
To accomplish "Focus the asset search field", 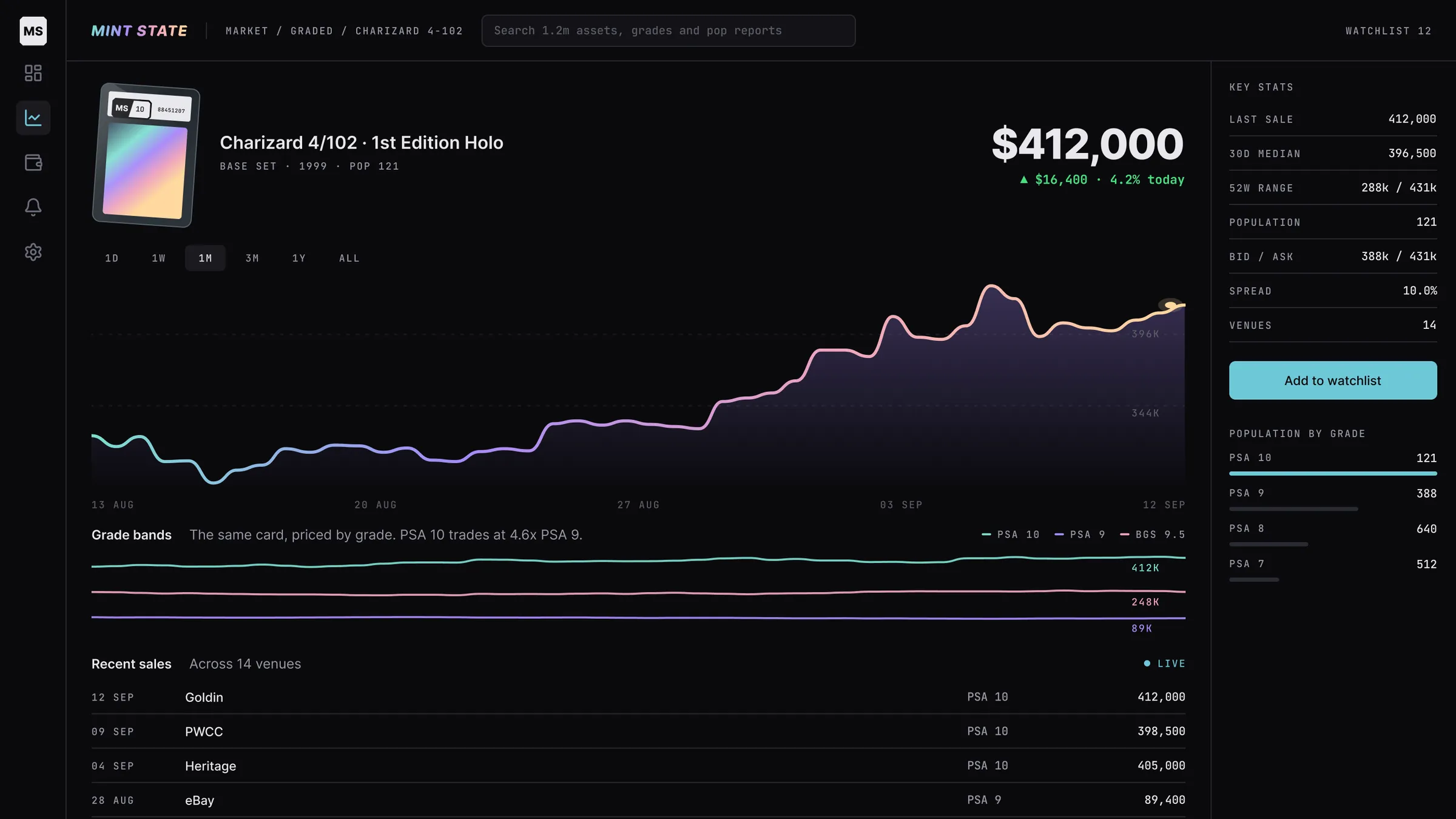I will pos(668,31).
